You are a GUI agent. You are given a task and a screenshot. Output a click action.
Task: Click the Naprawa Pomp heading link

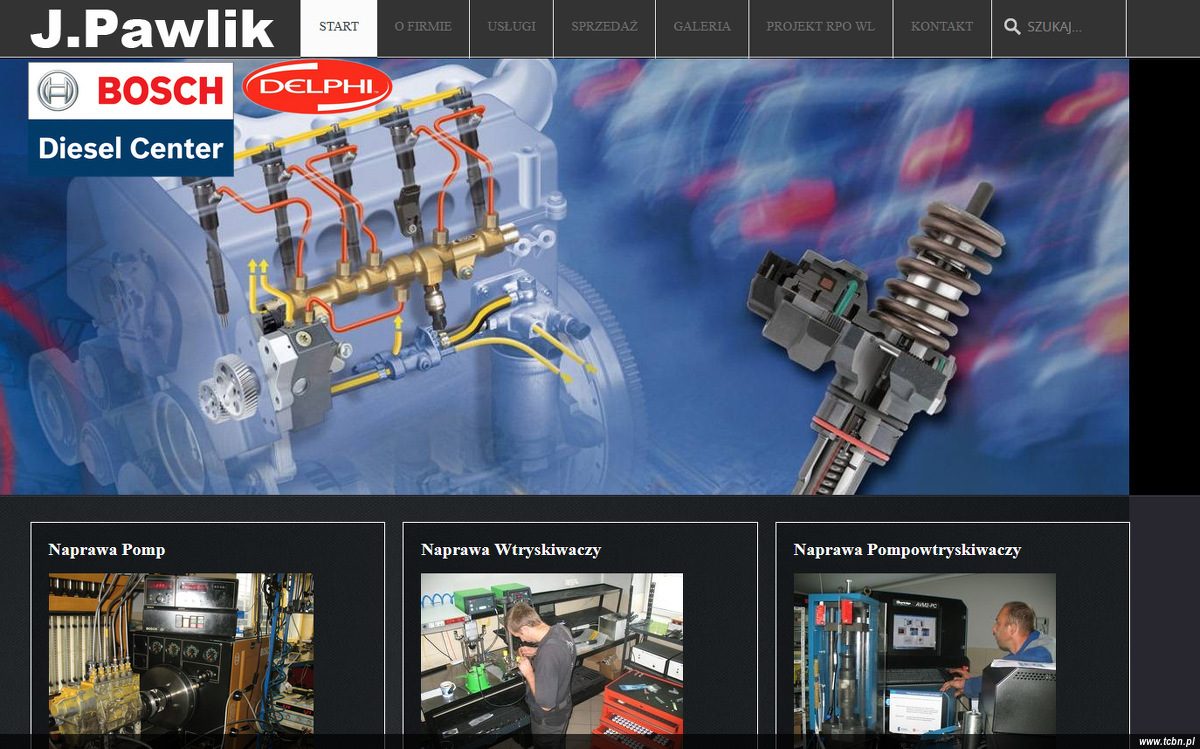(107, 550)
